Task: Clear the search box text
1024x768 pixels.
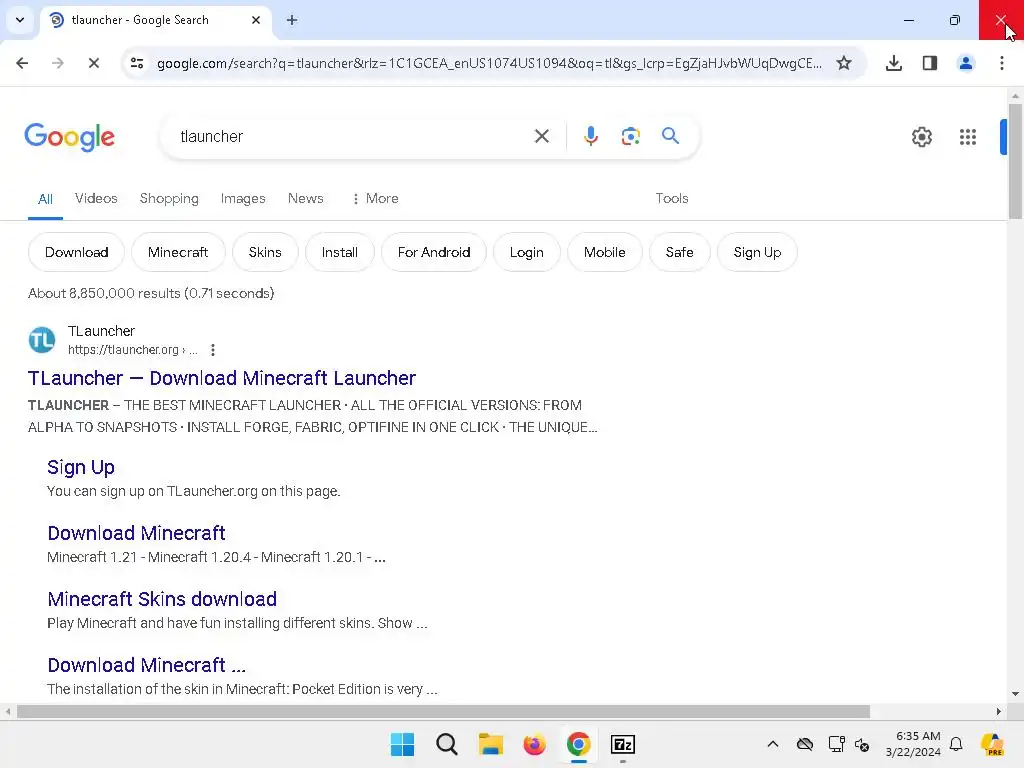Action: pyautogui.click(x=541, y=136)
